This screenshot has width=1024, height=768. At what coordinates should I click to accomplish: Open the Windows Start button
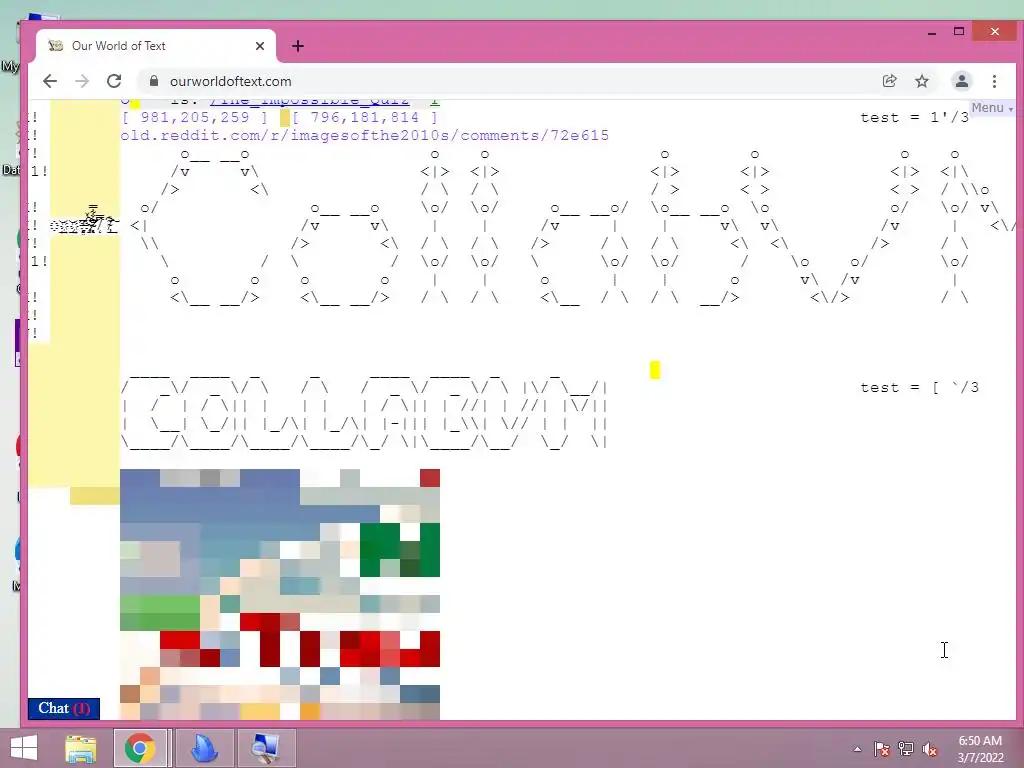click(24, 748)
